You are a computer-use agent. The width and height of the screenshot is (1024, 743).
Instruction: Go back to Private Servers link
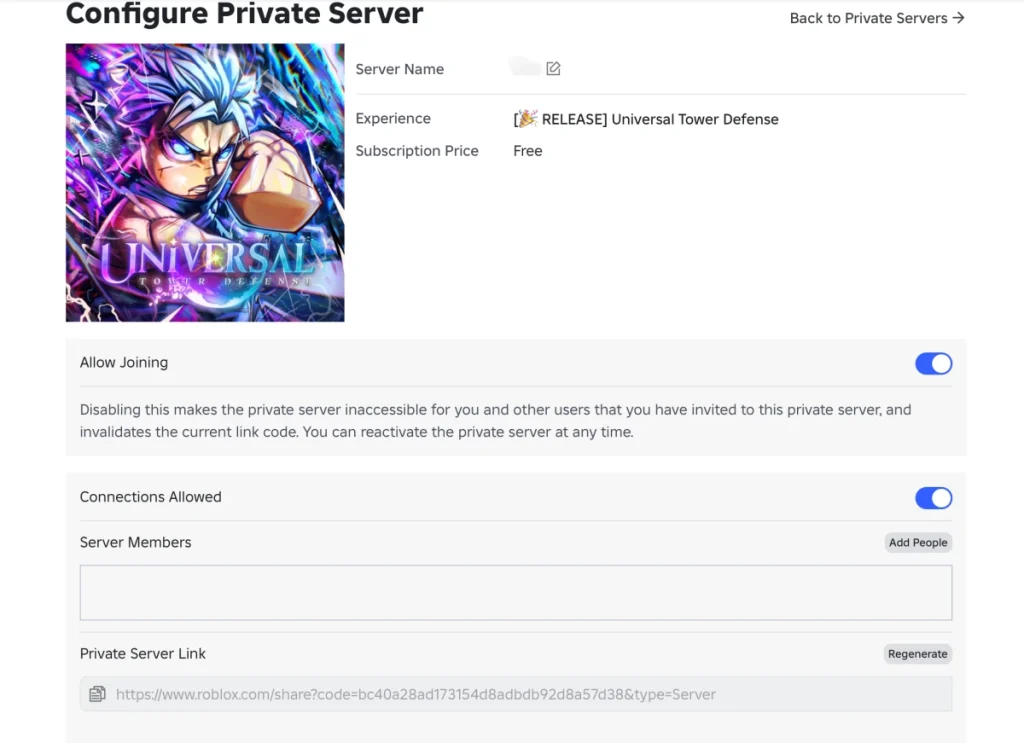[877, 18]
